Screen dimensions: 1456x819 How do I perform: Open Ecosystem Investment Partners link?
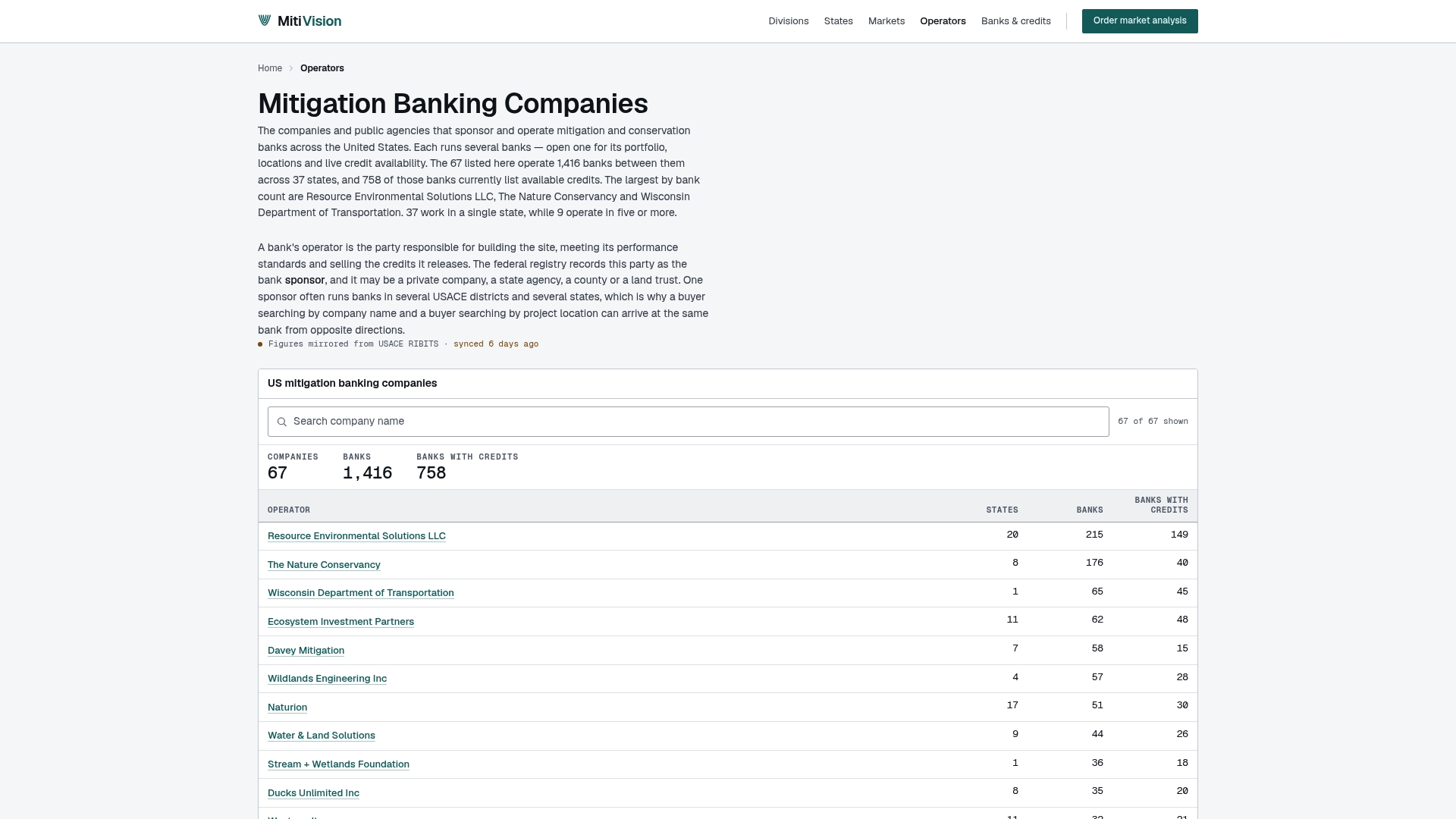pyautogui.click(x=340, y=622)
